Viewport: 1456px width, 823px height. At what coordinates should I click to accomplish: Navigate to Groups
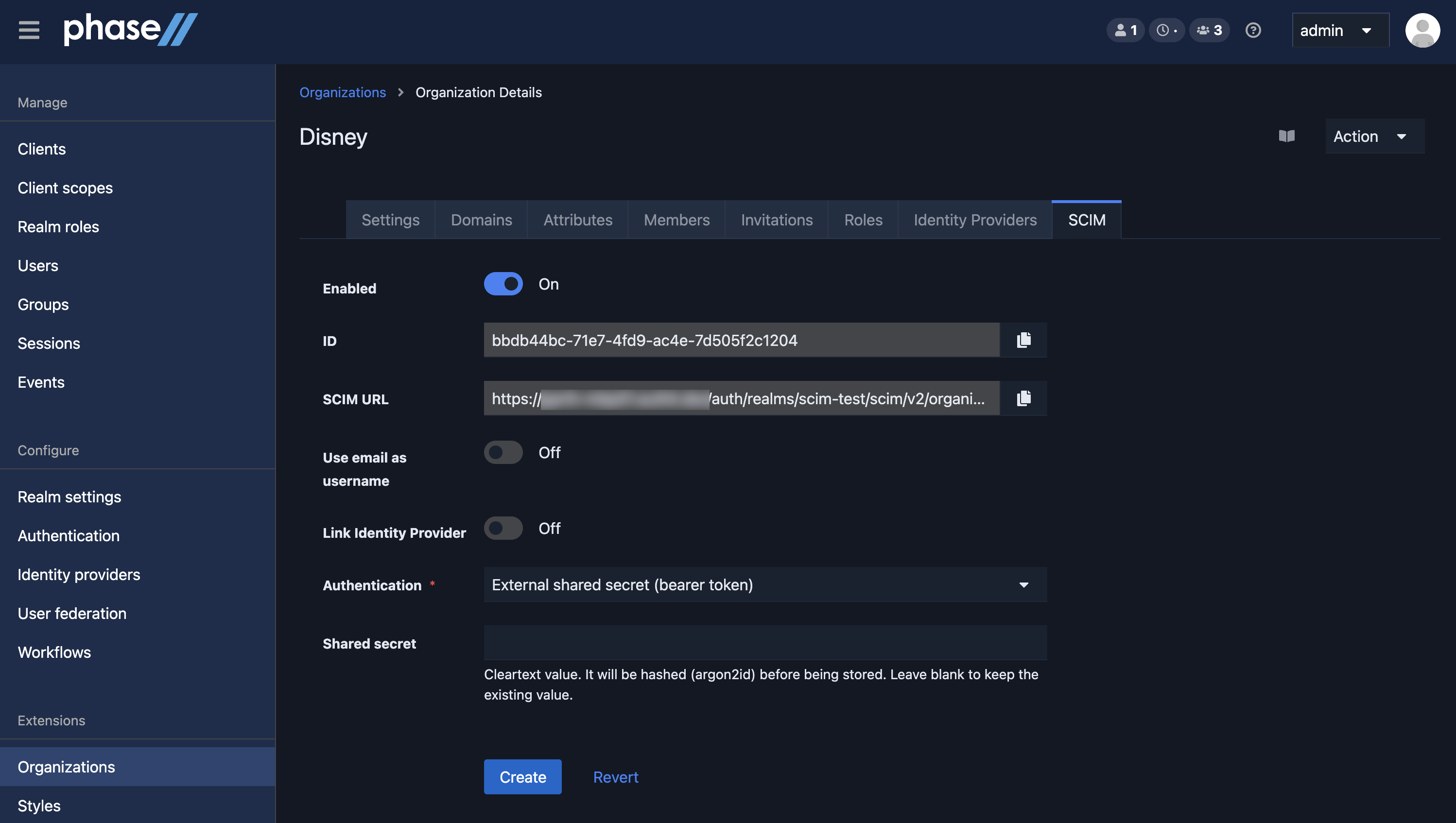click(138, 305)
